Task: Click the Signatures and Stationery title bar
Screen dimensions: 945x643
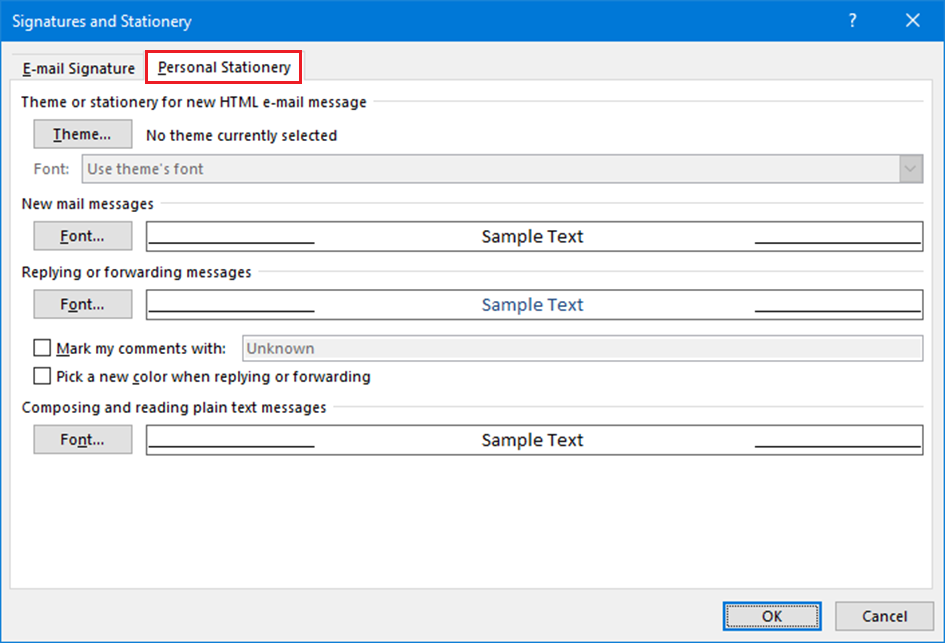Action: pyautogui.click(x=400, y=21)
